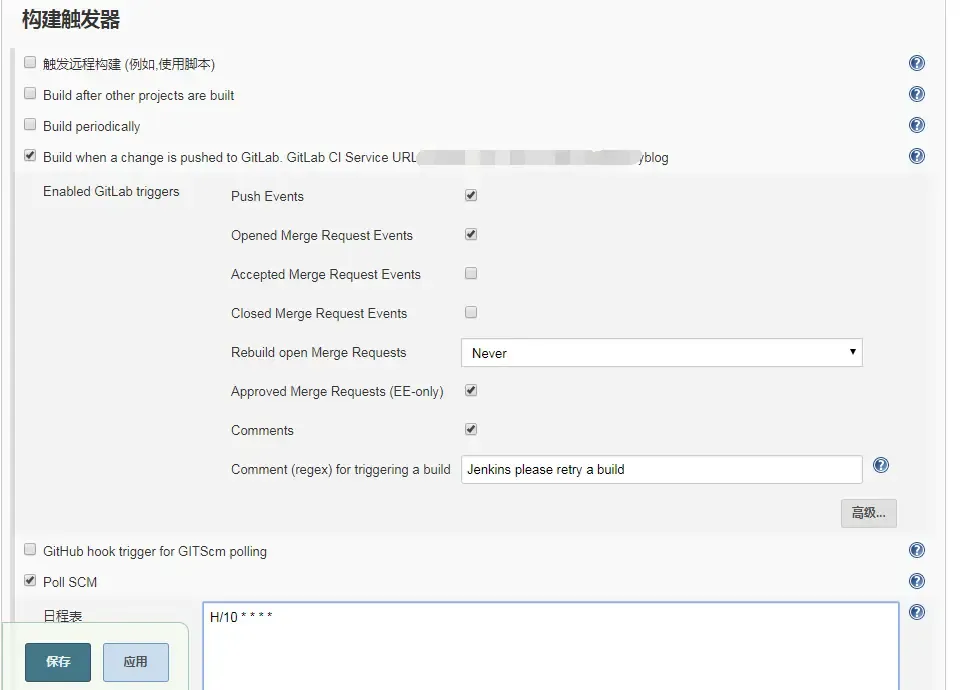Image resolution: width=972 pixels, height=690 pixels.
Task: Click the comment regex input field
Action: [x=661, y=470]
